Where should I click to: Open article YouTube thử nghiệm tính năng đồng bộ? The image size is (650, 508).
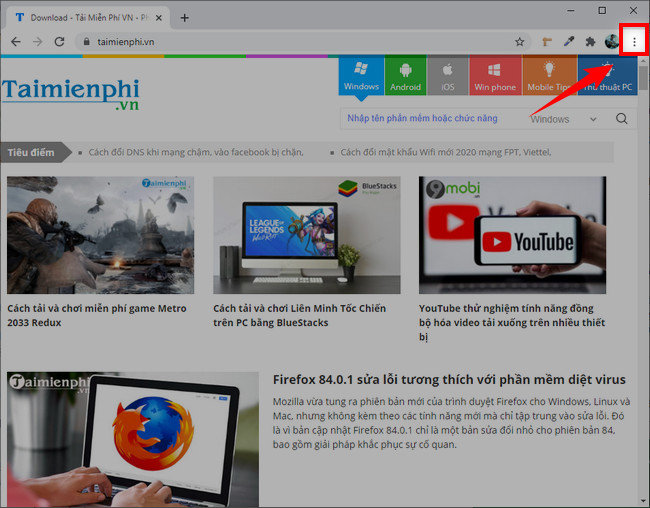click(512, 323)
